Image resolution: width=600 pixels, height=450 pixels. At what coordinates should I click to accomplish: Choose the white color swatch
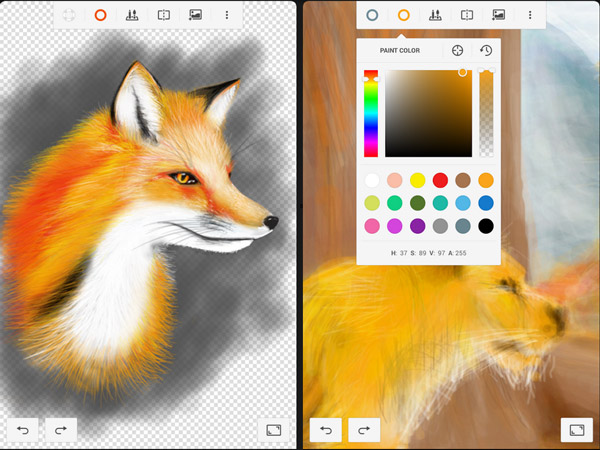372,180
